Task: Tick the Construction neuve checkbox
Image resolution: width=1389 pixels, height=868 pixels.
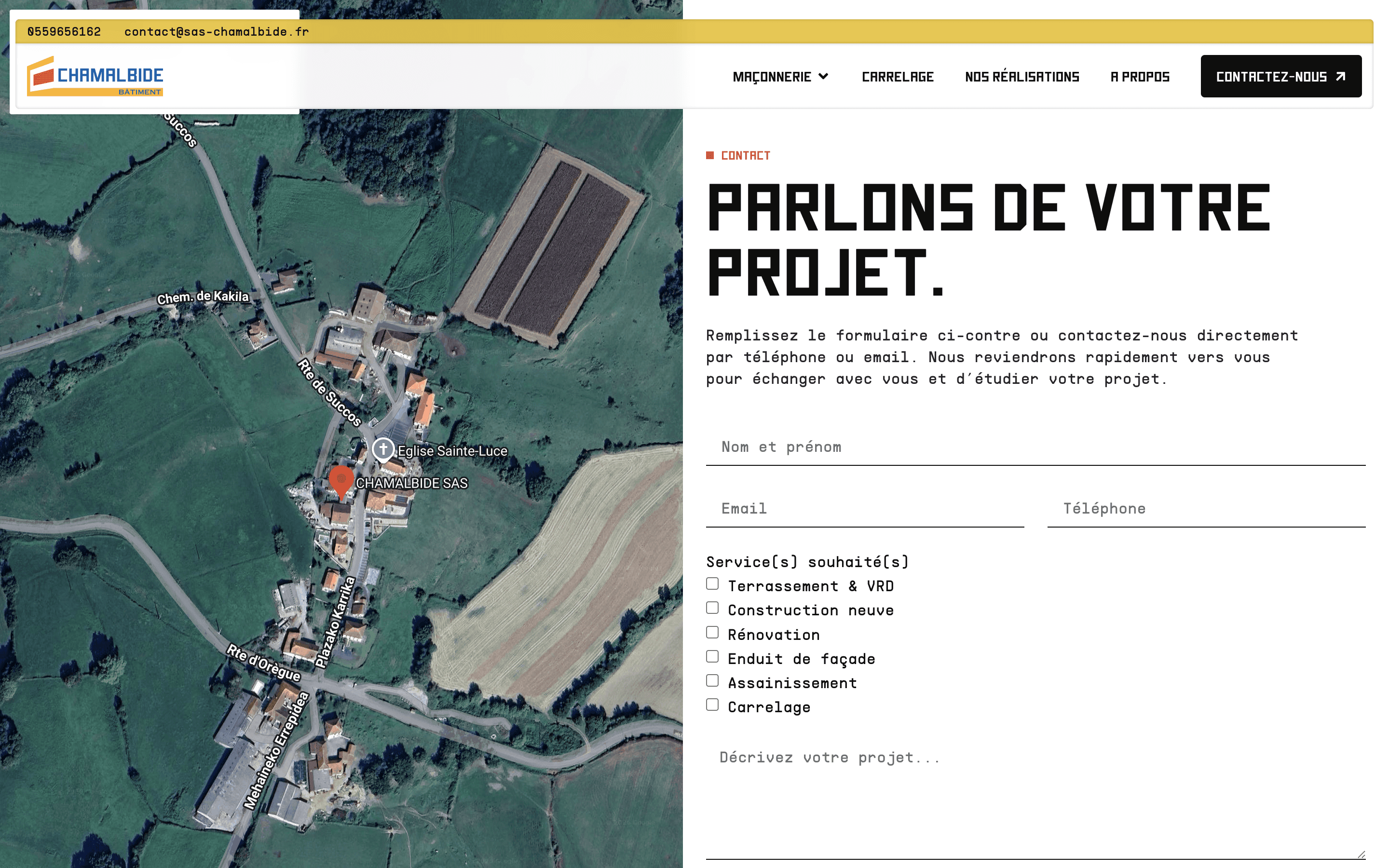Action: click(x=712, y=608)
